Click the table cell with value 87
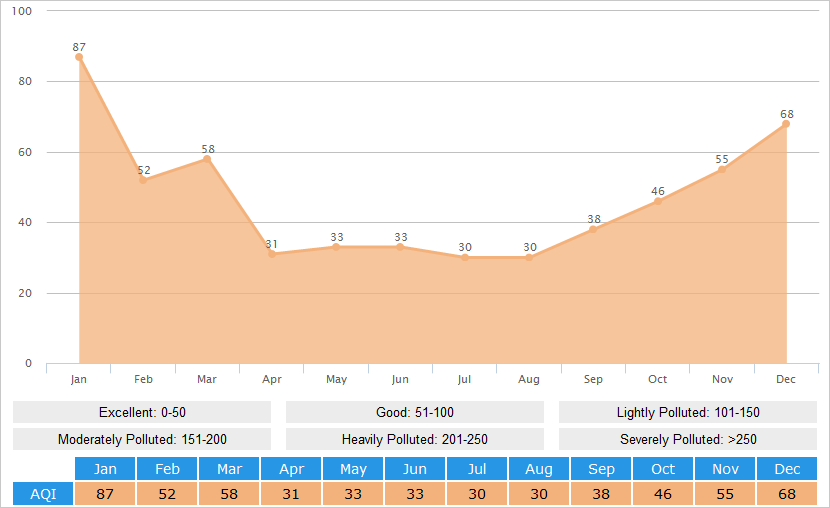This screenshot has height=508, width=830. (105, 494)
